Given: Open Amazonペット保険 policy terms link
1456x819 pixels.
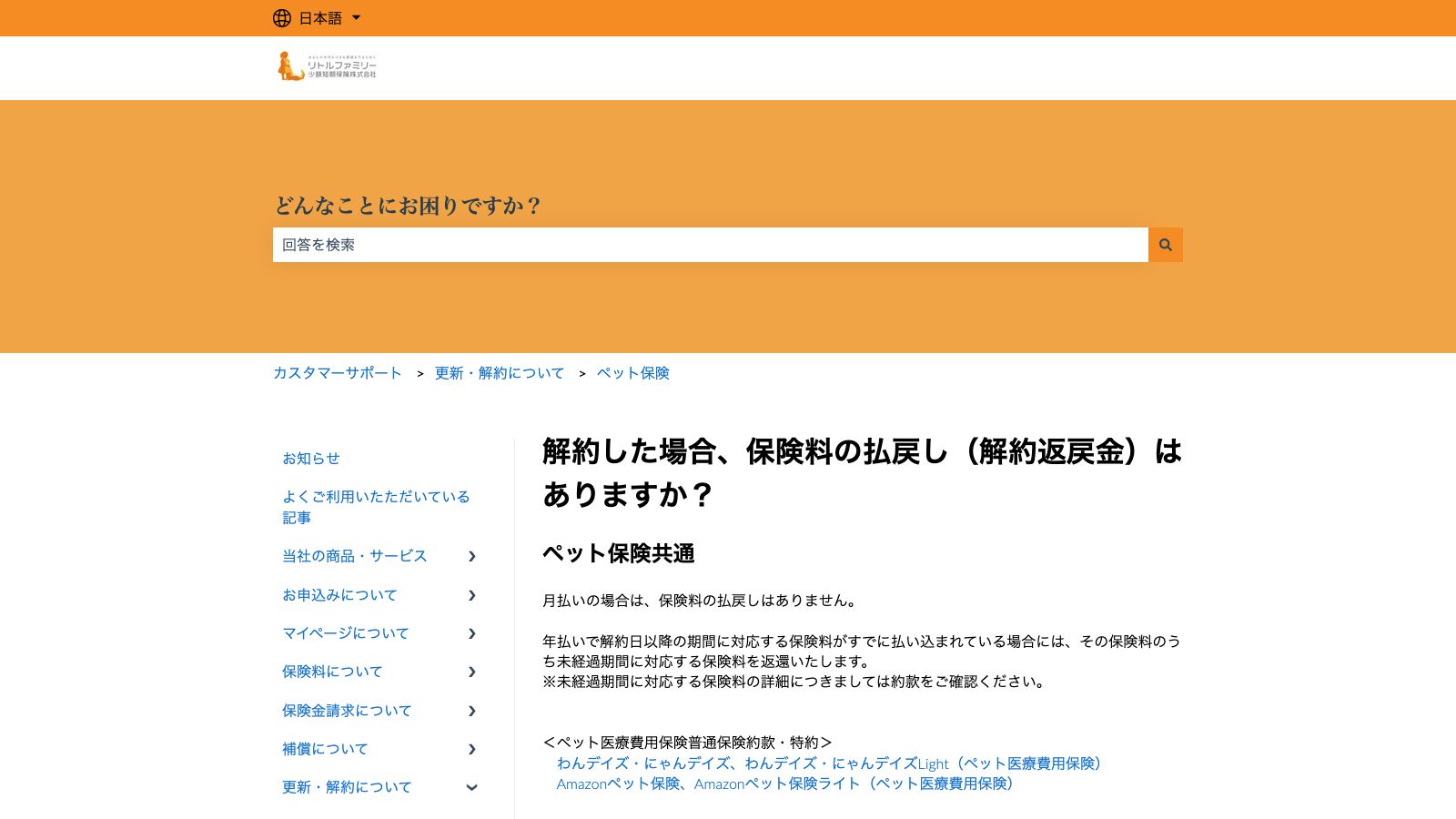Looking at the screenshot, I should 788,784.
